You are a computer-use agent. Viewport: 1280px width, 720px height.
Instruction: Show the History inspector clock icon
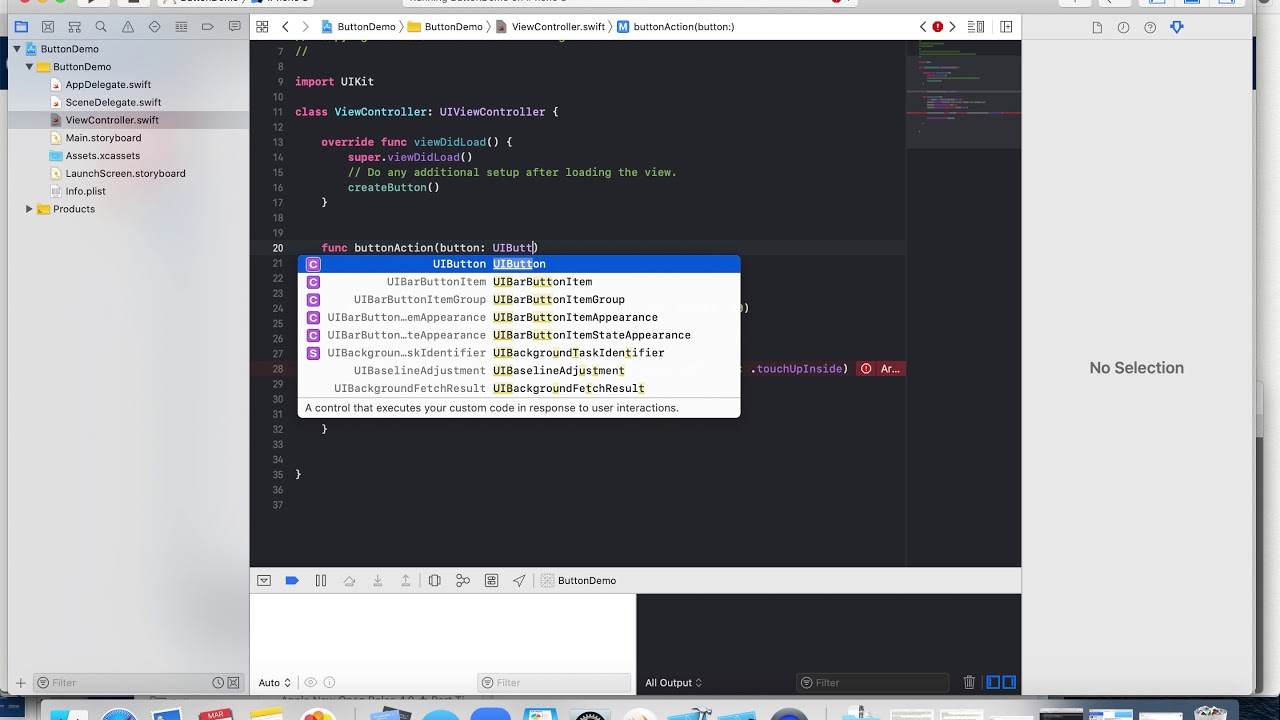tap(1123, 28)
